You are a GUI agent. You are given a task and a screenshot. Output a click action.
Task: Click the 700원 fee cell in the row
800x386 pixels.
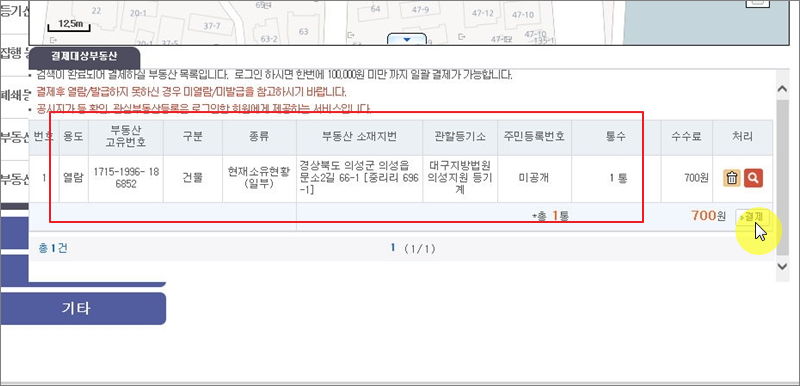[687, 178]
